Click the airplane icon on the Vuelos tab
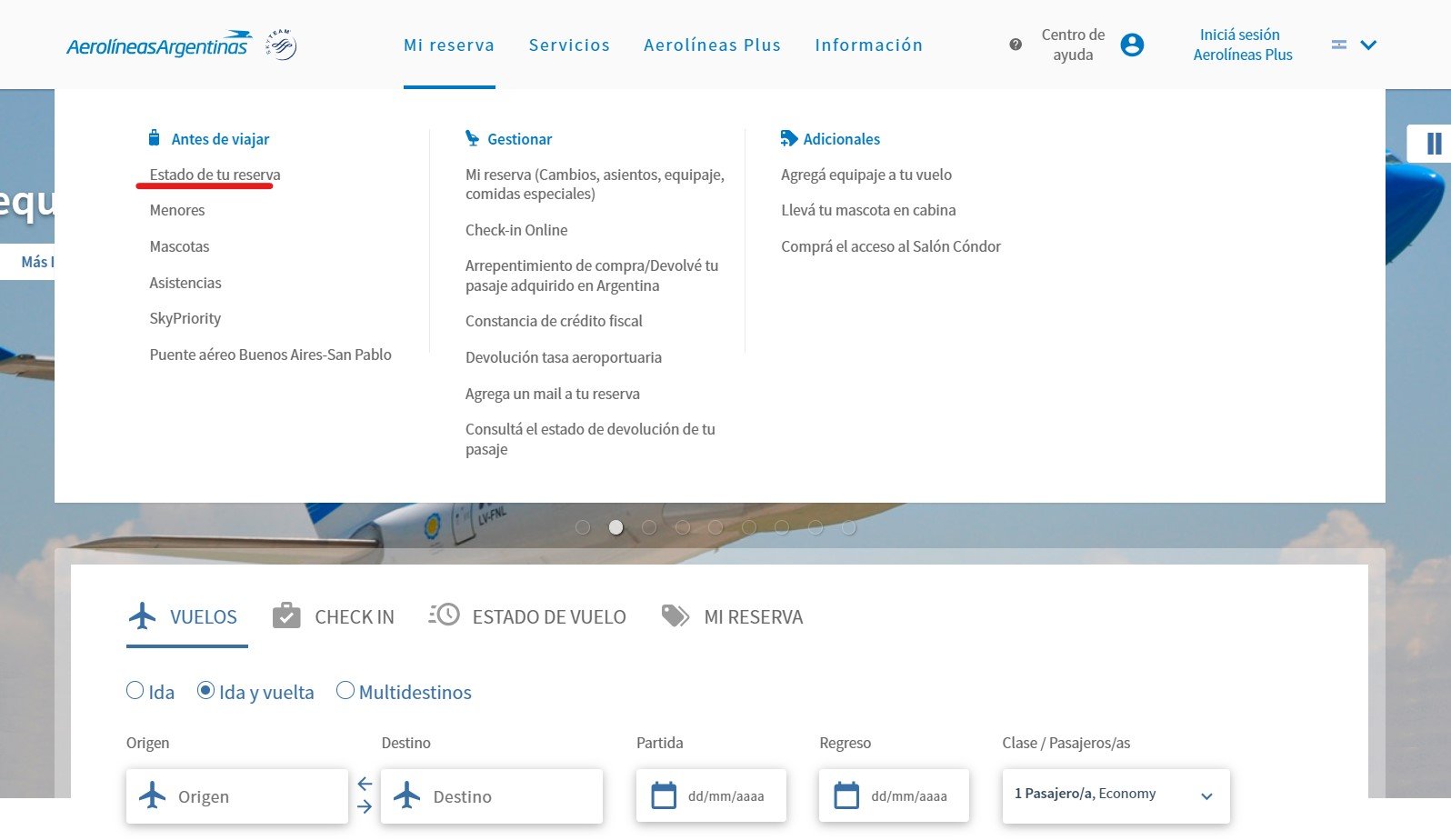 (143, 615)
